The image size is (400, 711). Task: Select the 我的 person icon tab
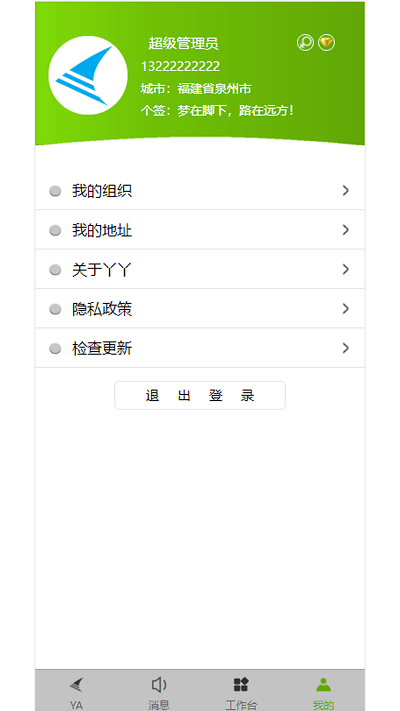323,685
